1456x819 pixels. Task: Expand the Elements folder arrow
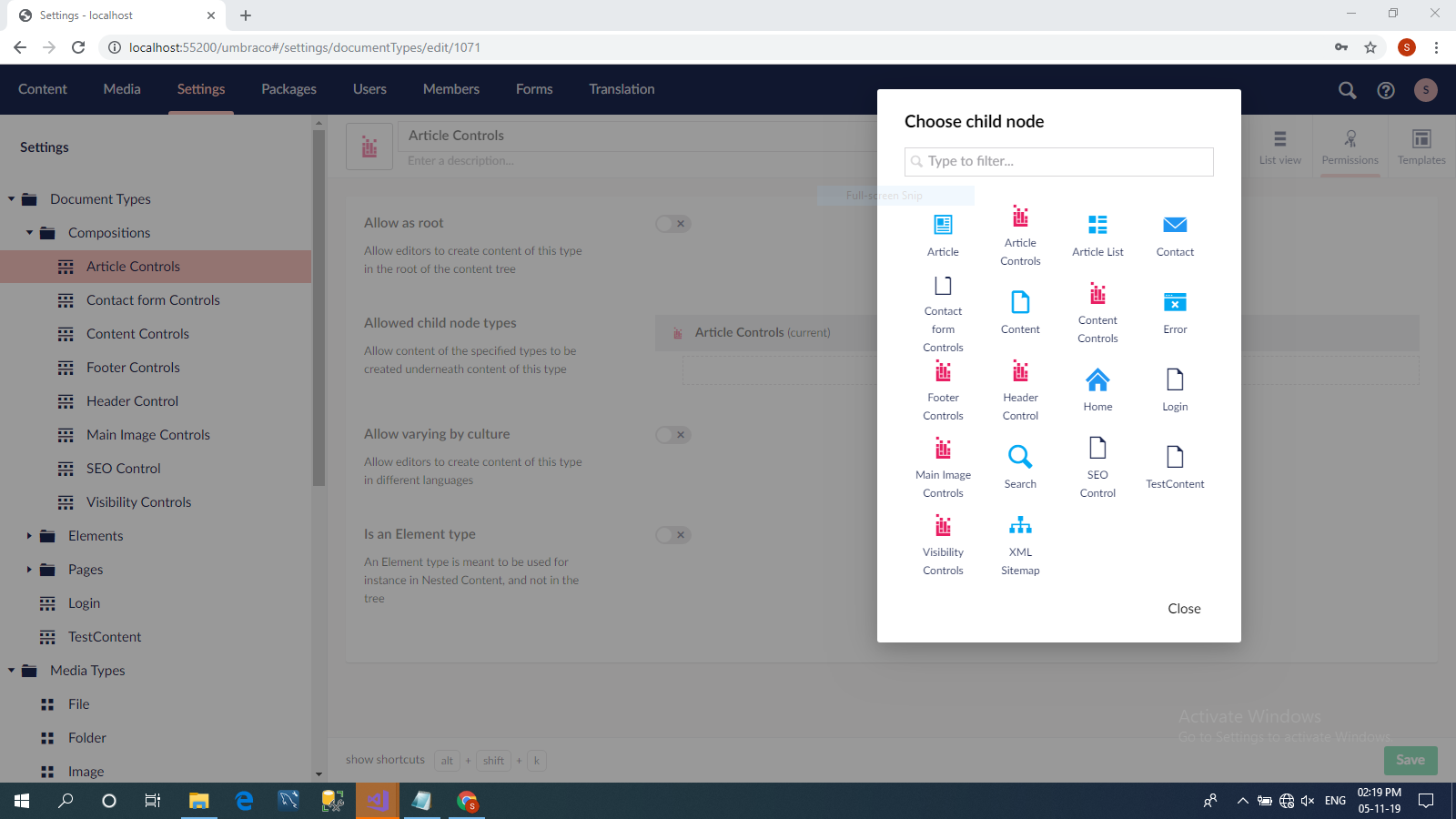point(29,536)
